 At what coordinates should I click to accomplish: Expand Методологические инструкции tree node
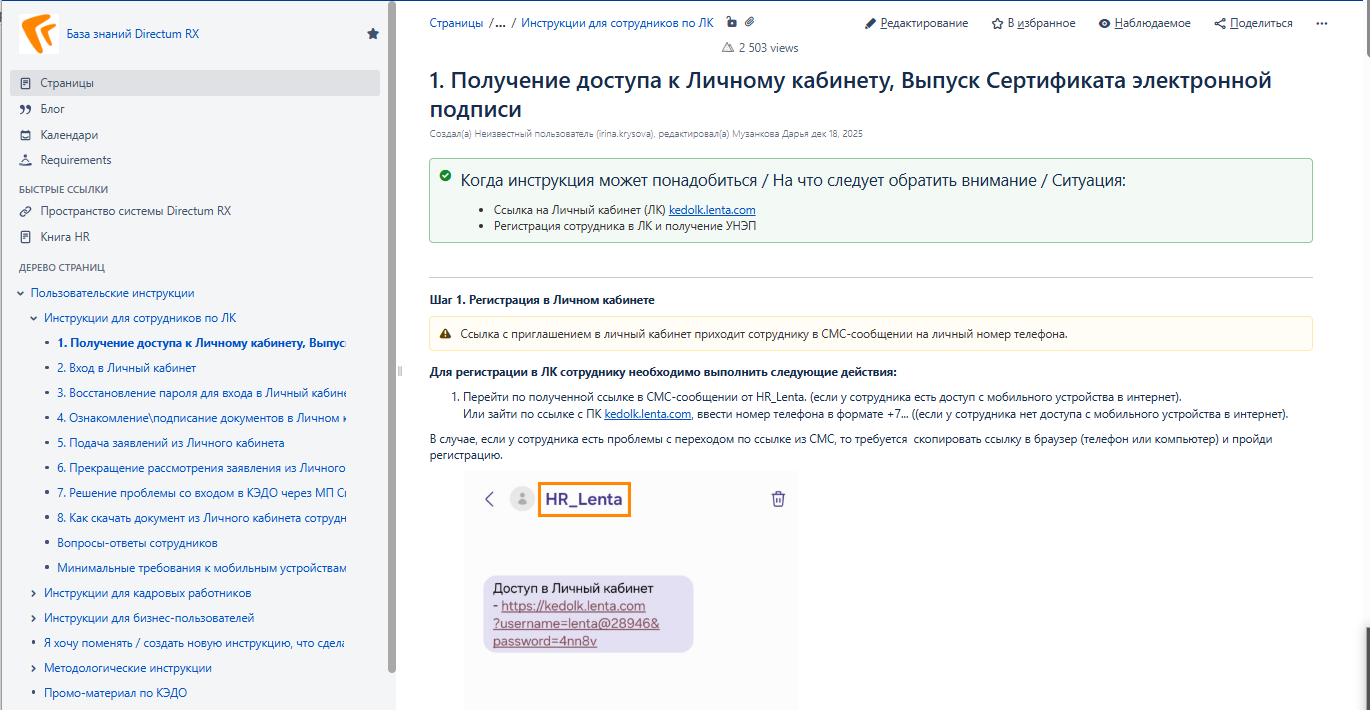(x=34, y=668)
